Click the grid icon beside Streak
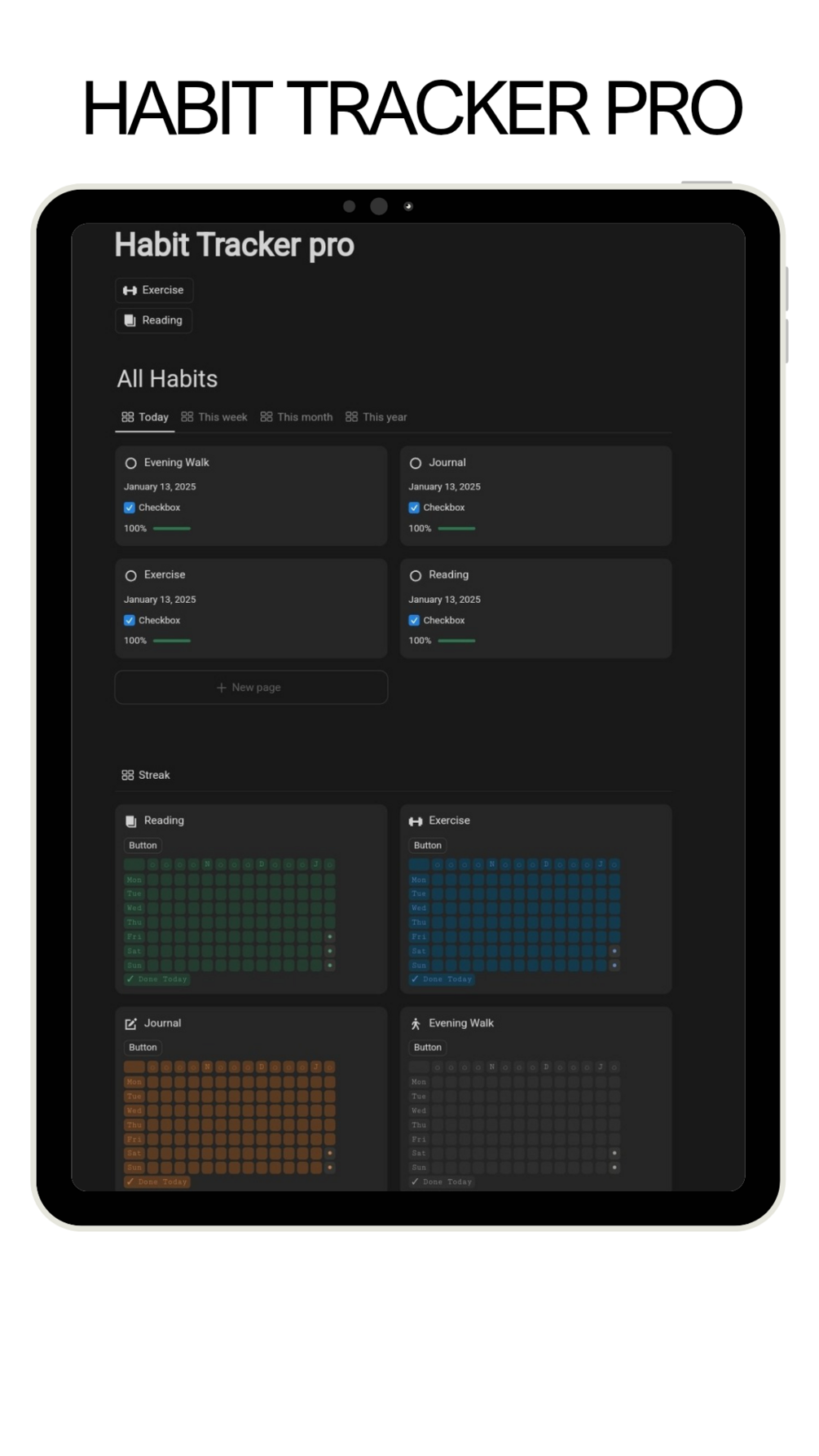Image resolution: width=819 pixels, height=1456 pixels. [x=128, y=775]
